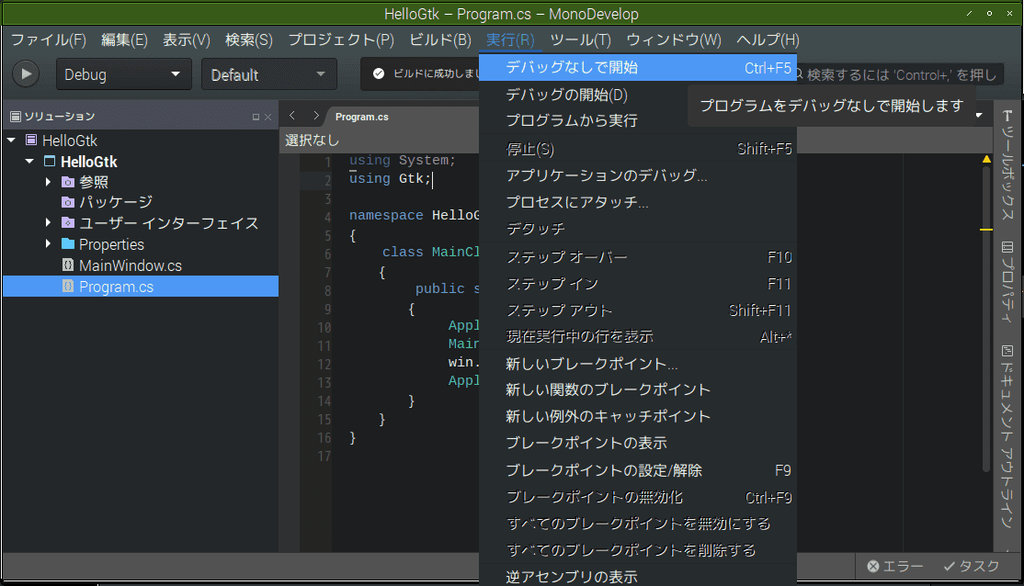Choose 新しい例外のキャッチポイント menu entry
Screen dimensions: 1024x586
tap(638, 416)
